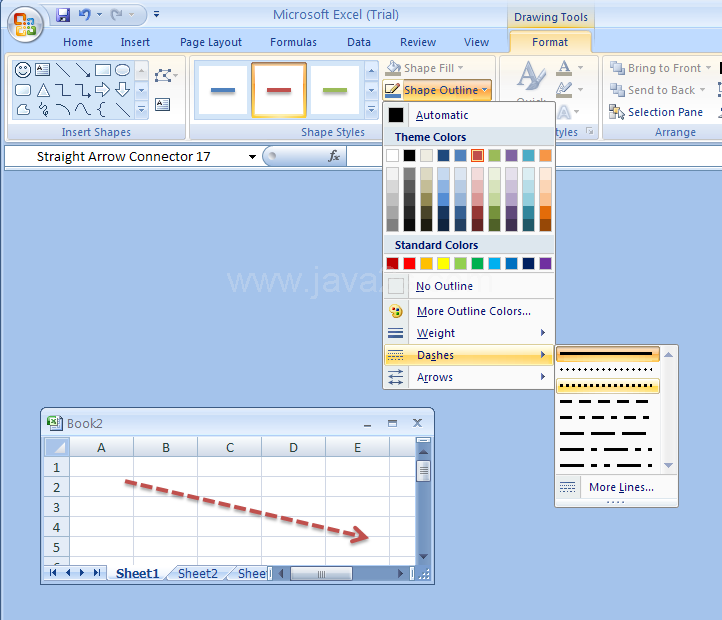Click the Text Fill letter A icon
This screenshot has width=722, height=620.
[x=564, y=68]
